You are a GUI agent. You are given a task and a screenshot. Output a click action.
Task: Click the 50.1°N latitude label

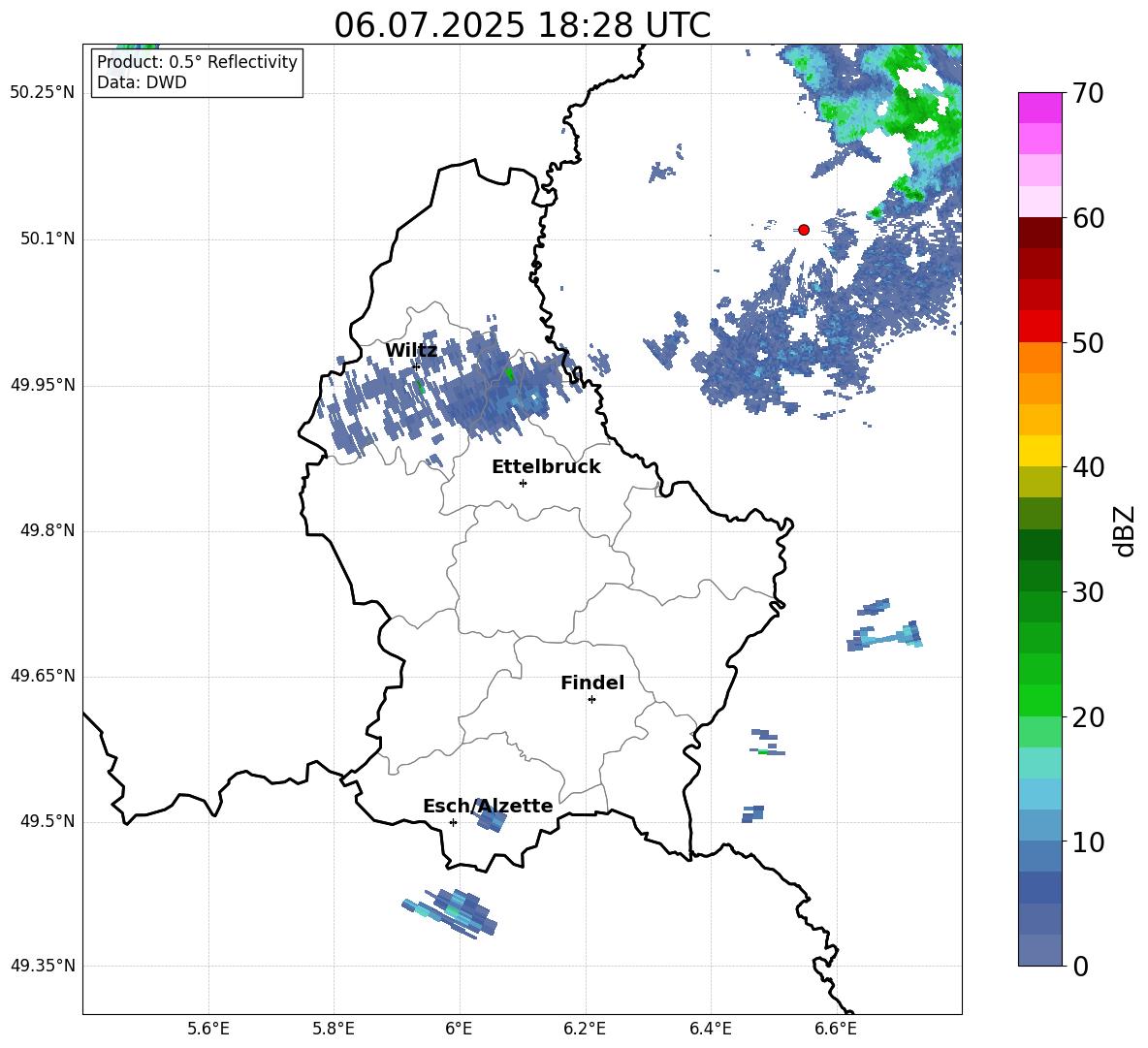click(48, 238)
